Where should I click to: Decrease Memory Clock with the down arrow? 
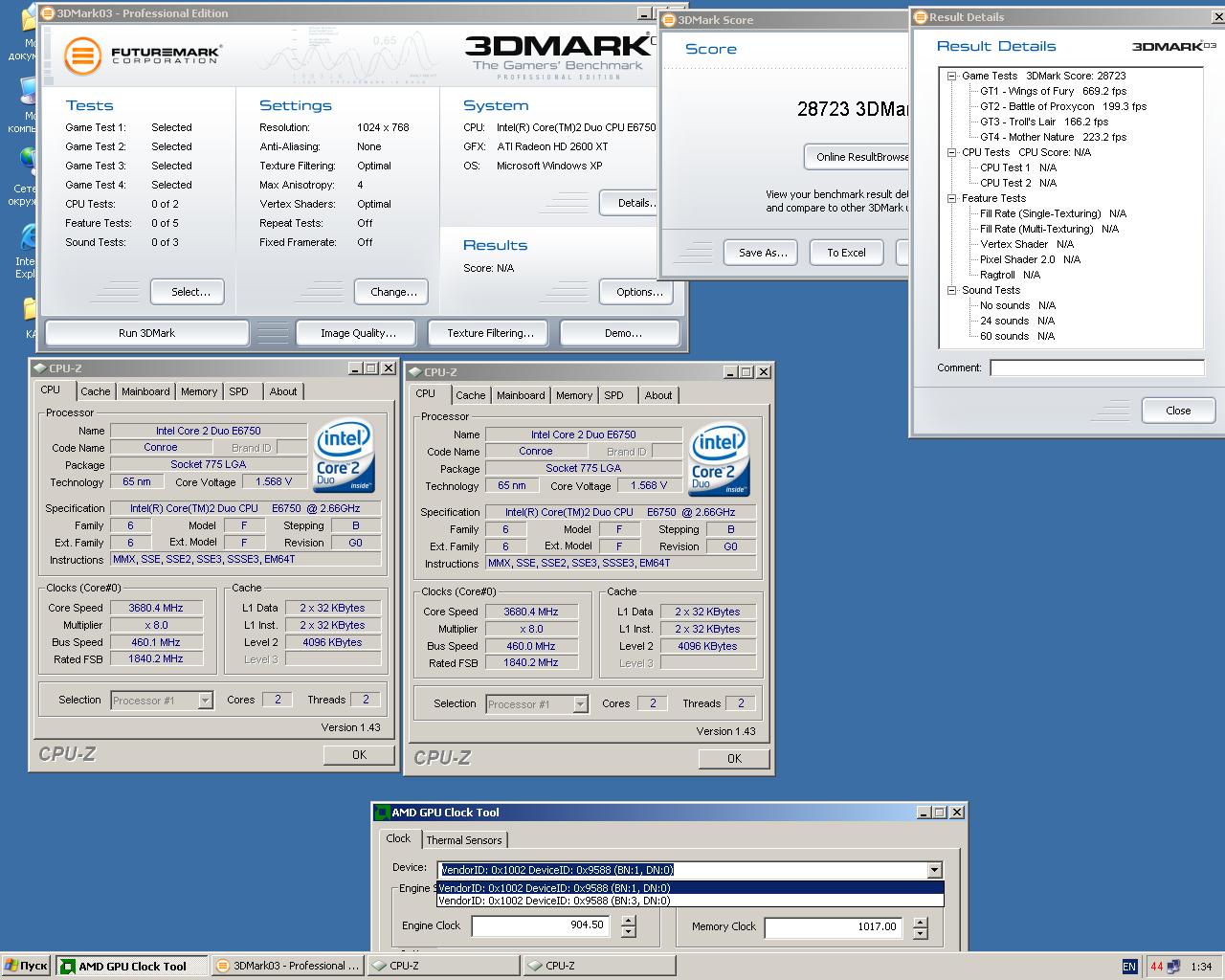coord(920,934)
